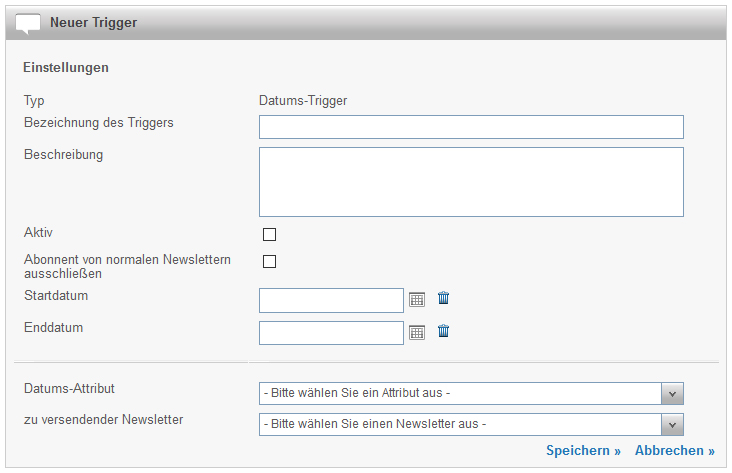Click the Aktiv label text
Screen dimensions: 732x473
(38, 232)
